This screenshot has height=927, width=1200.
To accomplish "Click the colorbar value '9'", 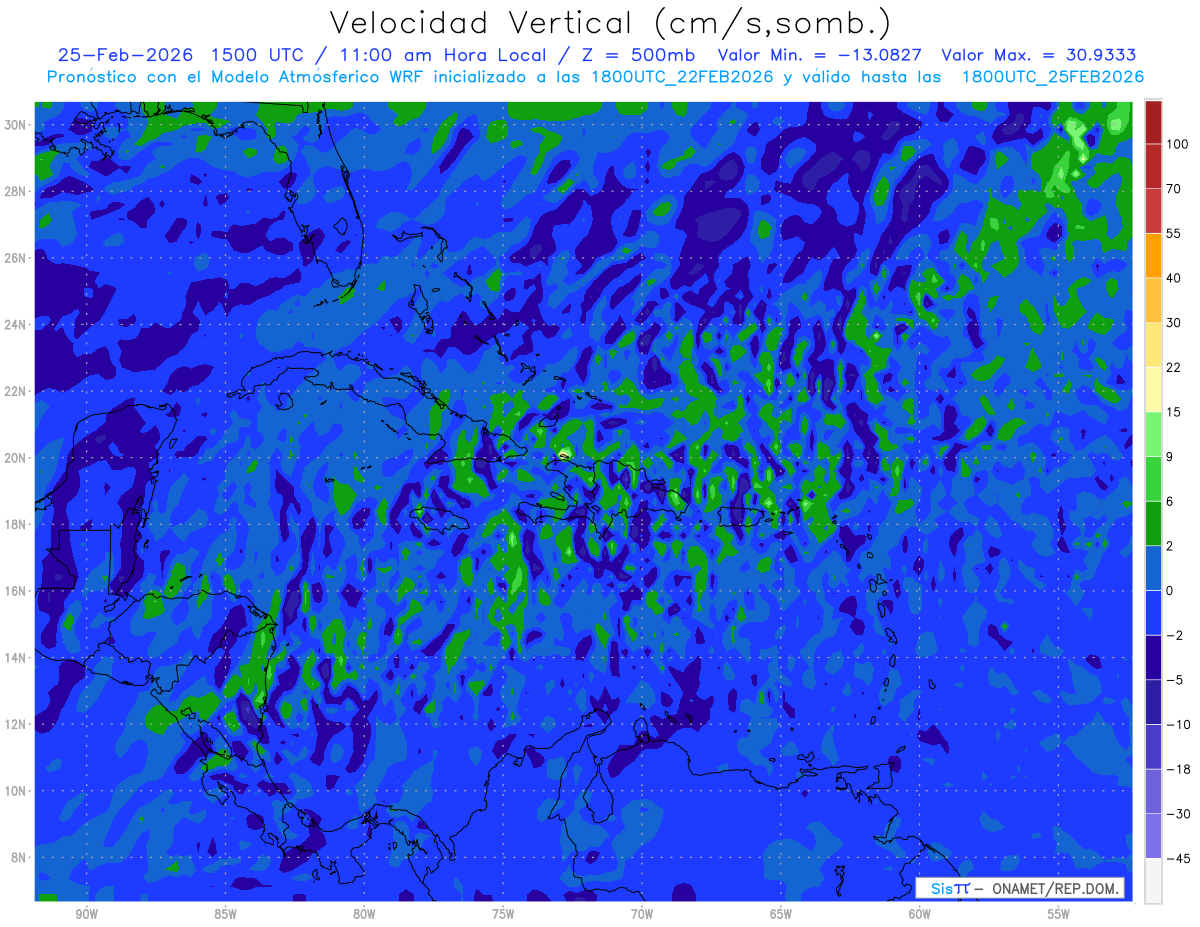I will pyautogui.click(x=1170, y=456).
